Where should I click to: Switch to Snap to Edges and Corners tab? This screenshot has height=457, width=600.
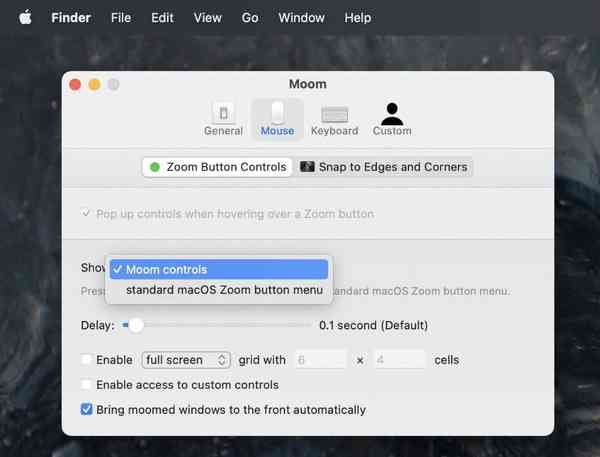click(384, 167)
